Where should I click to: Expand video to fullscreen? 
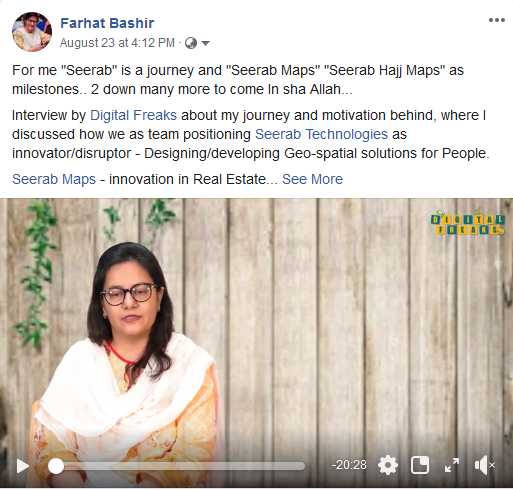[x=452, y=465]
